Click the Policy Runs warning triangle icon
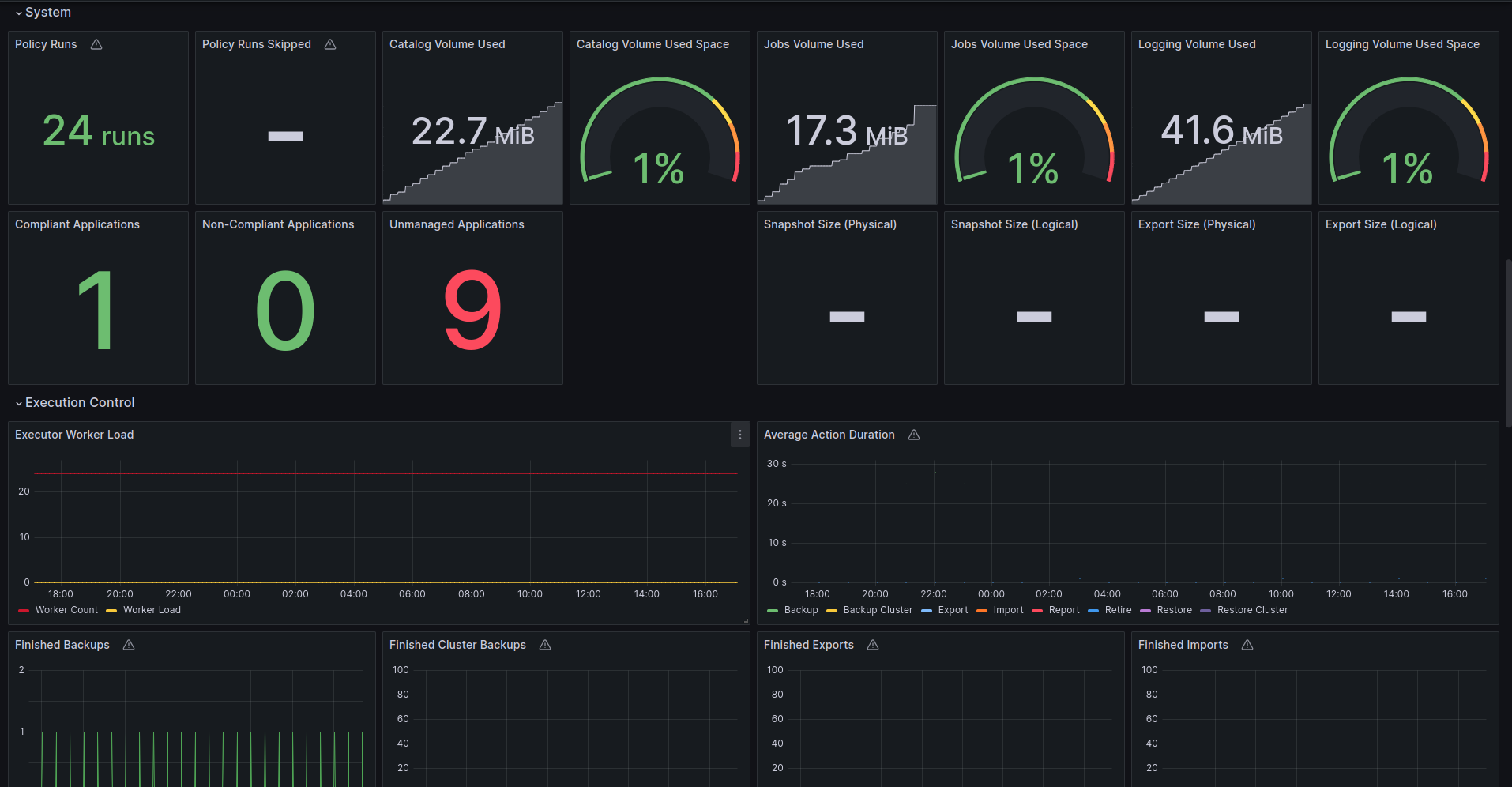Image resolution: width=1512 pixels, height=787 pixels. [96, 44]
